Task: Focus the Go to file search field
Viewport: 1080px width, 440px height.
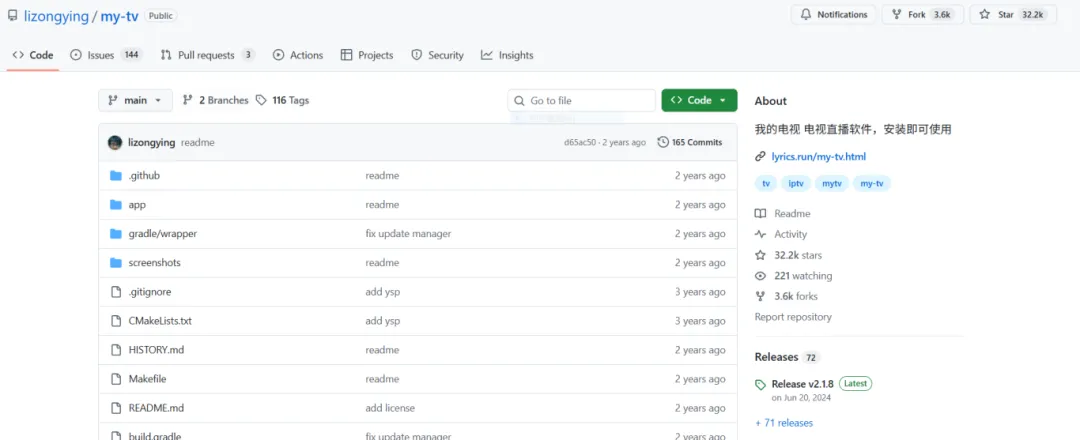Action: (581, 101)
